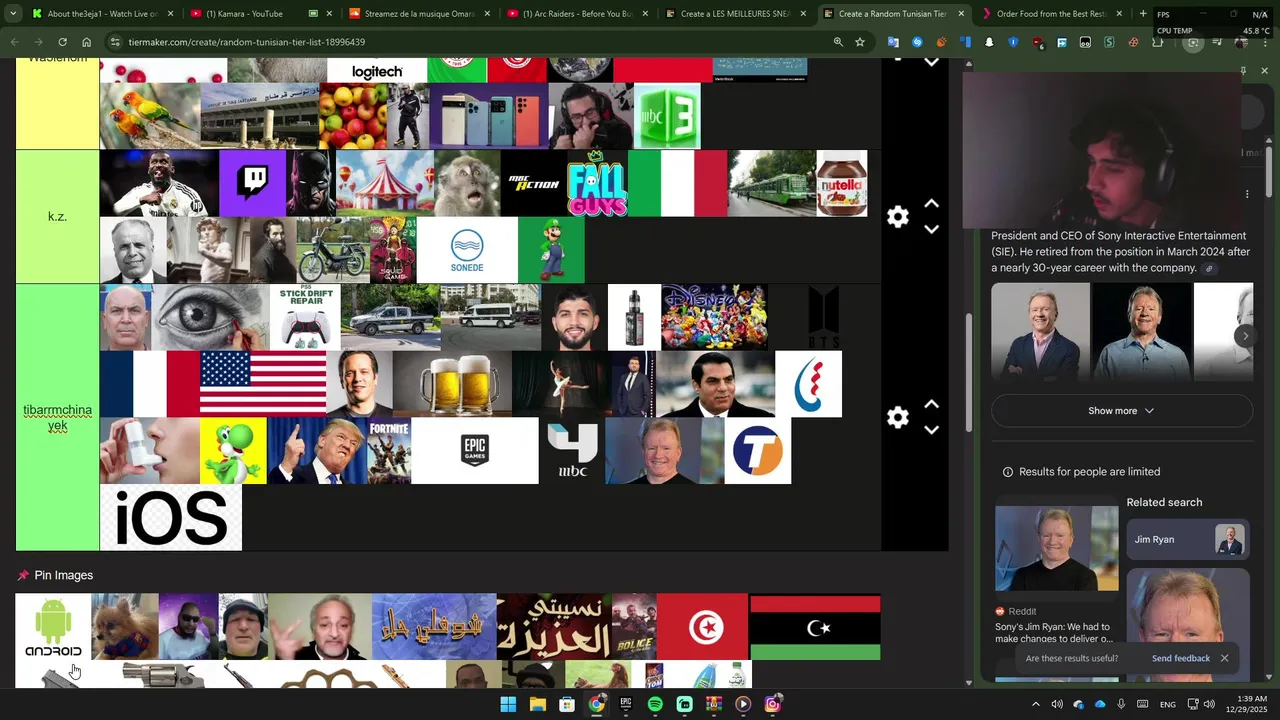Select the Android logo in Pin Images
1280x720 pixels.
coord(53,627)
